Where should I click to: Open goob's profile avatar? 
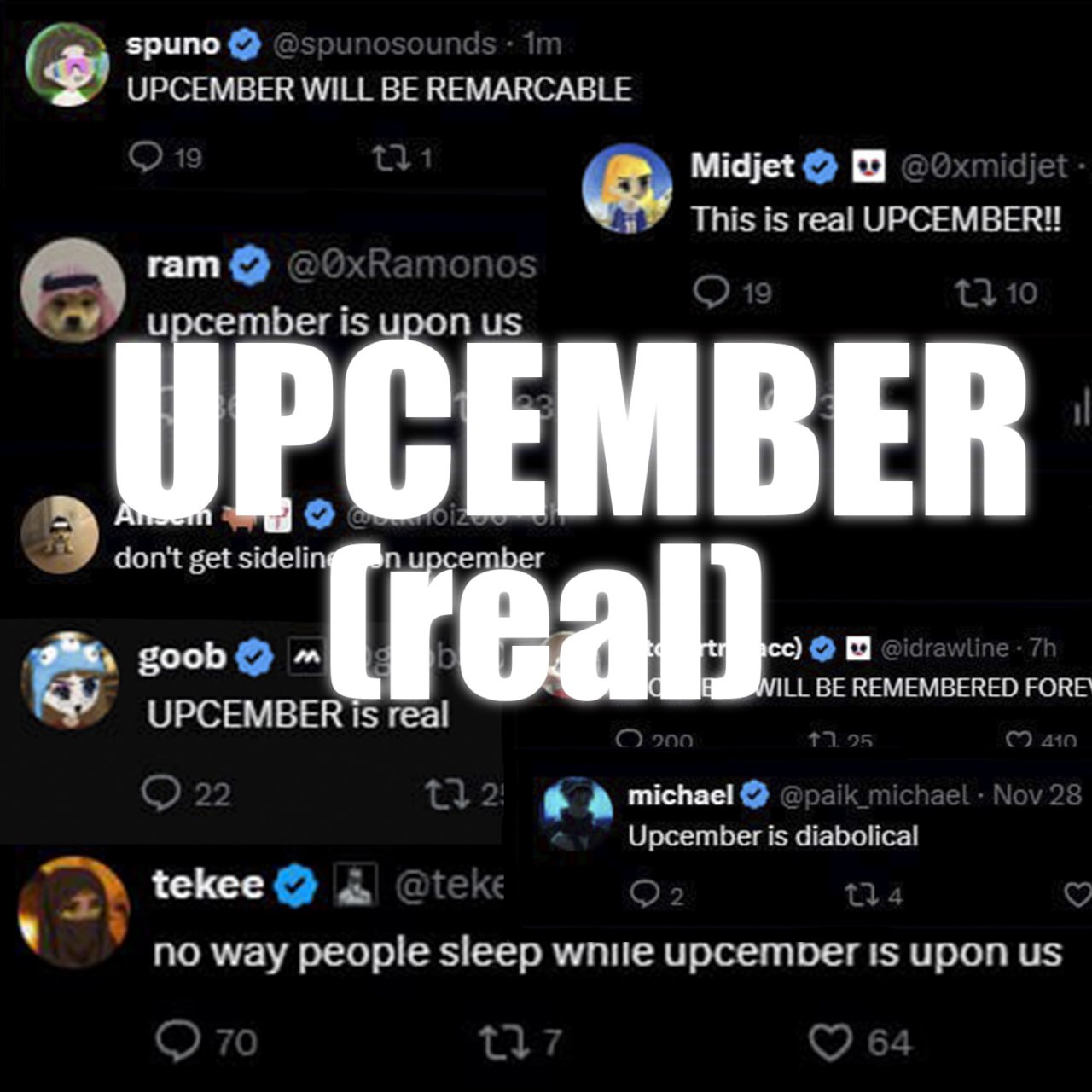[x=70, y=681]
